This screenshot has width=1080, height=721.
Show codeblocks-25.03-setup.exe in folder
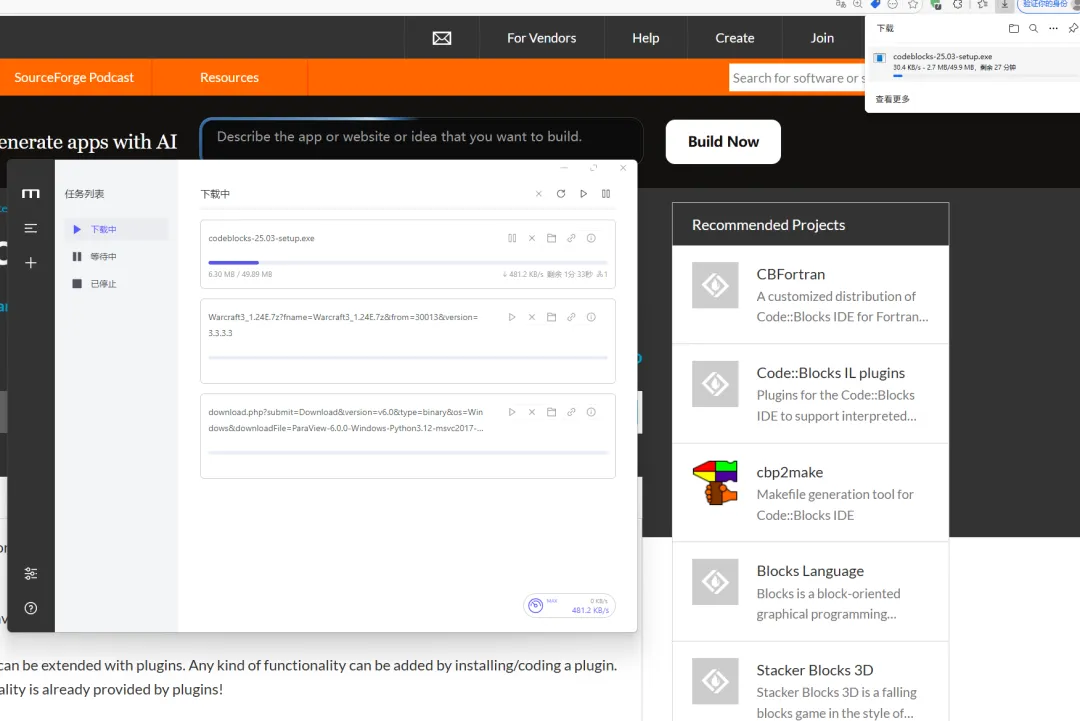tap(551, 238)
